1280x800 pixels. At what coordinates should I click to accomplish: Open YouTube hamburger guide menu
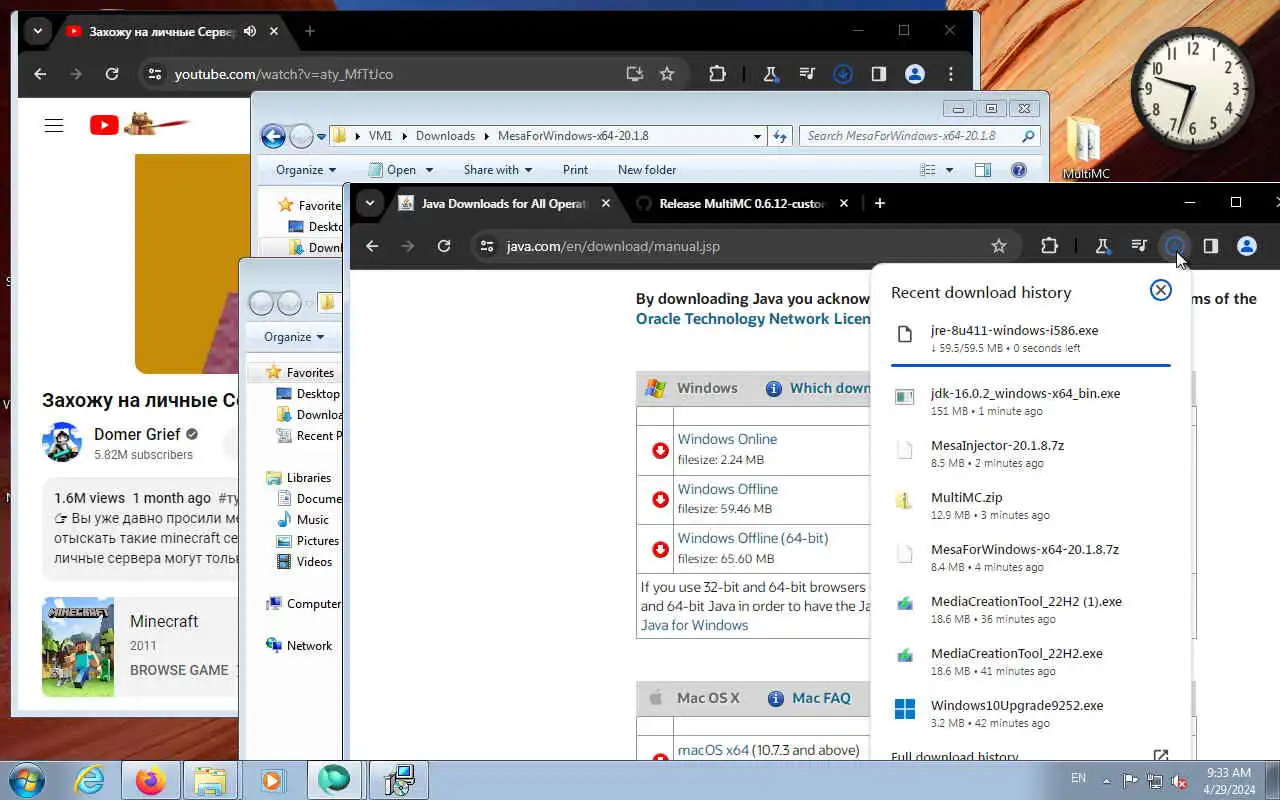pos(54,125)
